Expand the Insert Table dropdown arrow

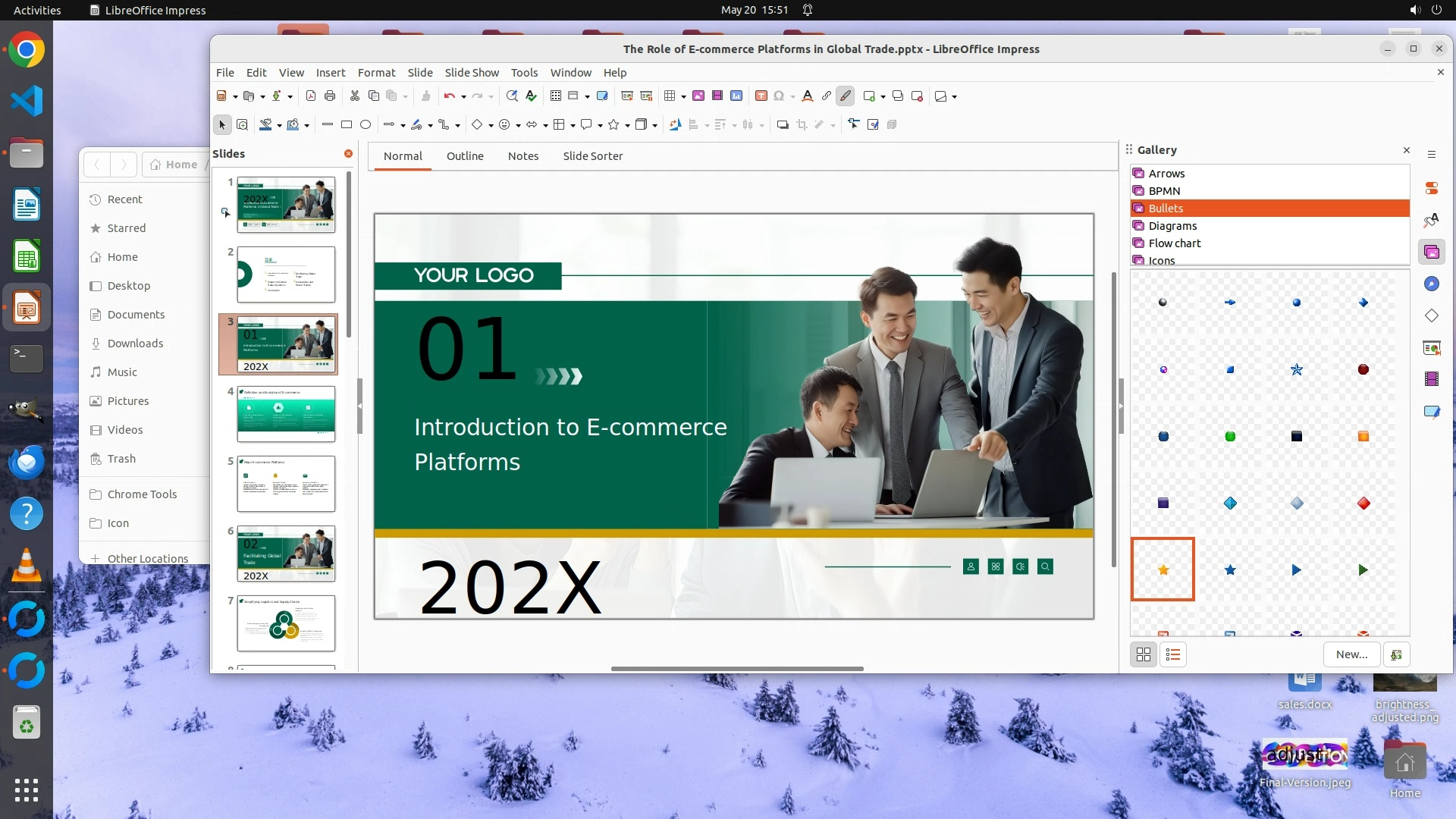[683, 97]
